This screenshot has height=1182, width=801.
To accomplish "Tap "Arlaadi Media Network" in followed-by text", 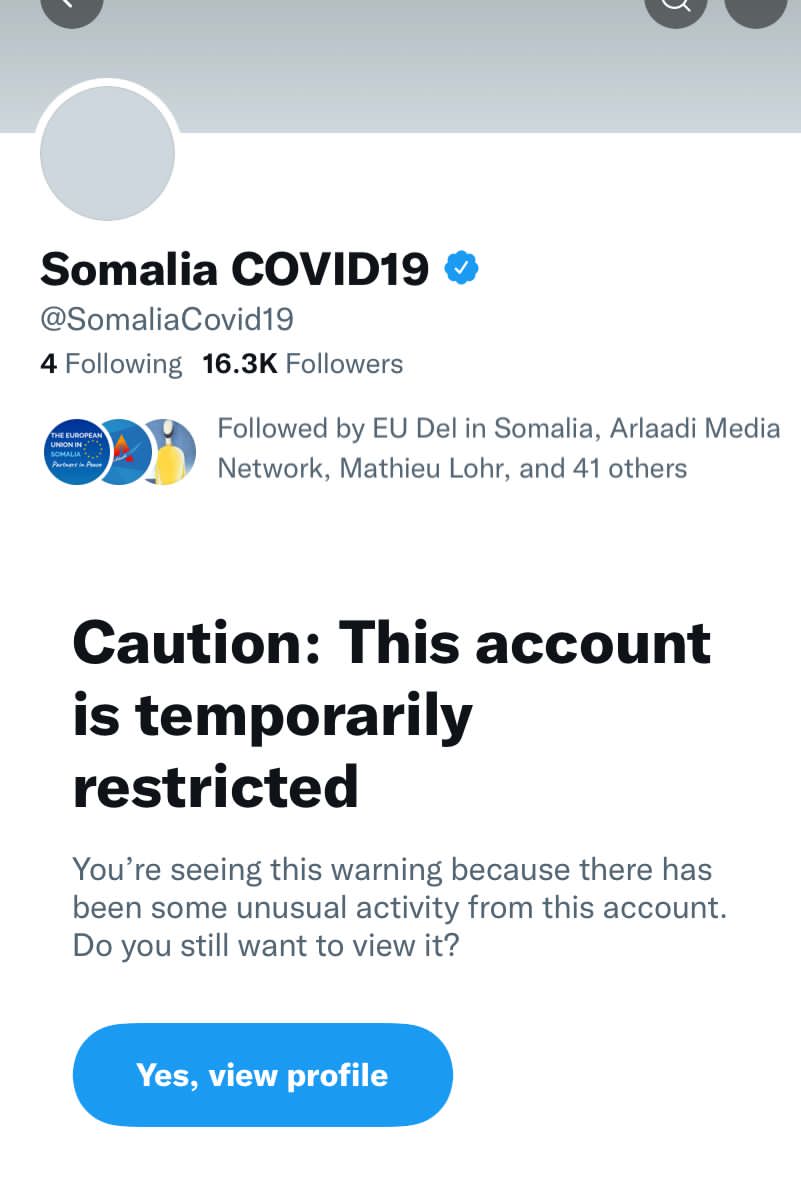I will click(690, 429).
